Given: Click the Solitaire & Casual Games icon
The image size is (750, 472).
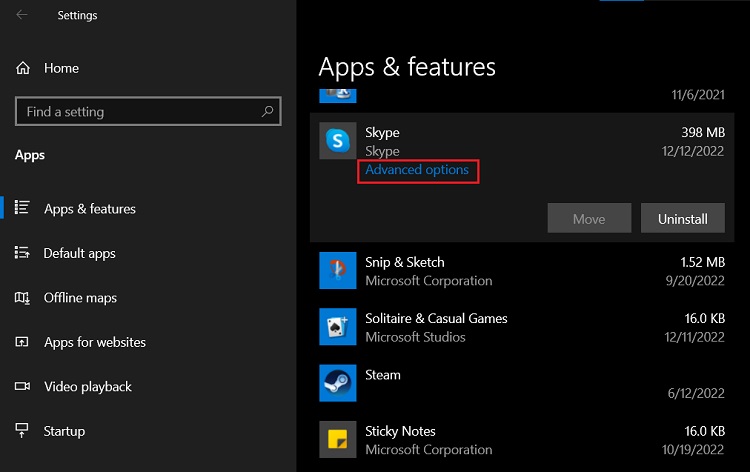Looking at the screenshot, I should [x=338, y=327].
